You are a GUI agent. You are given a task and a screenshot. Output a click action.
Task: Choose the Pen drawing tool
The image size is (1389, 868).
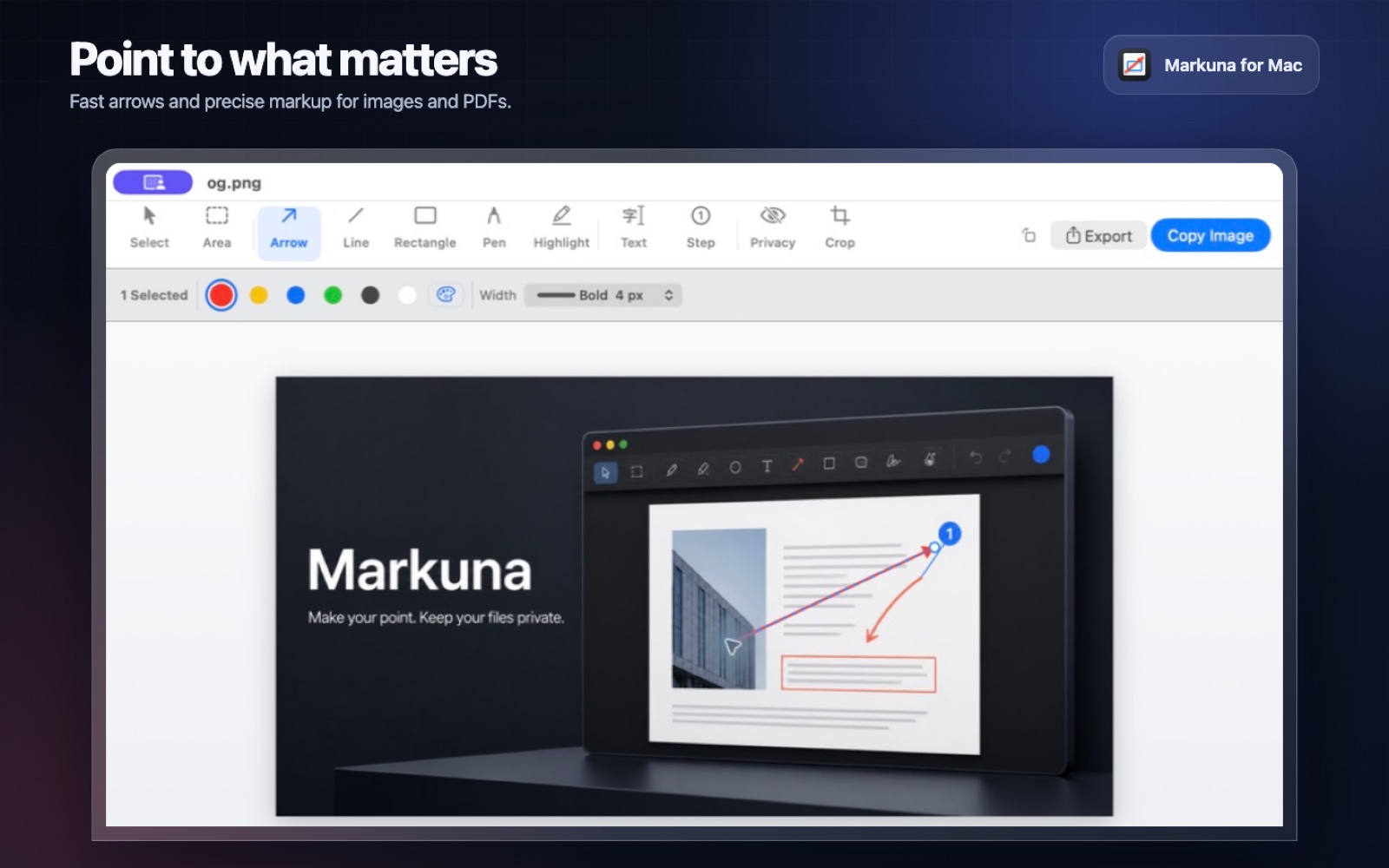[x=494, y=228]
